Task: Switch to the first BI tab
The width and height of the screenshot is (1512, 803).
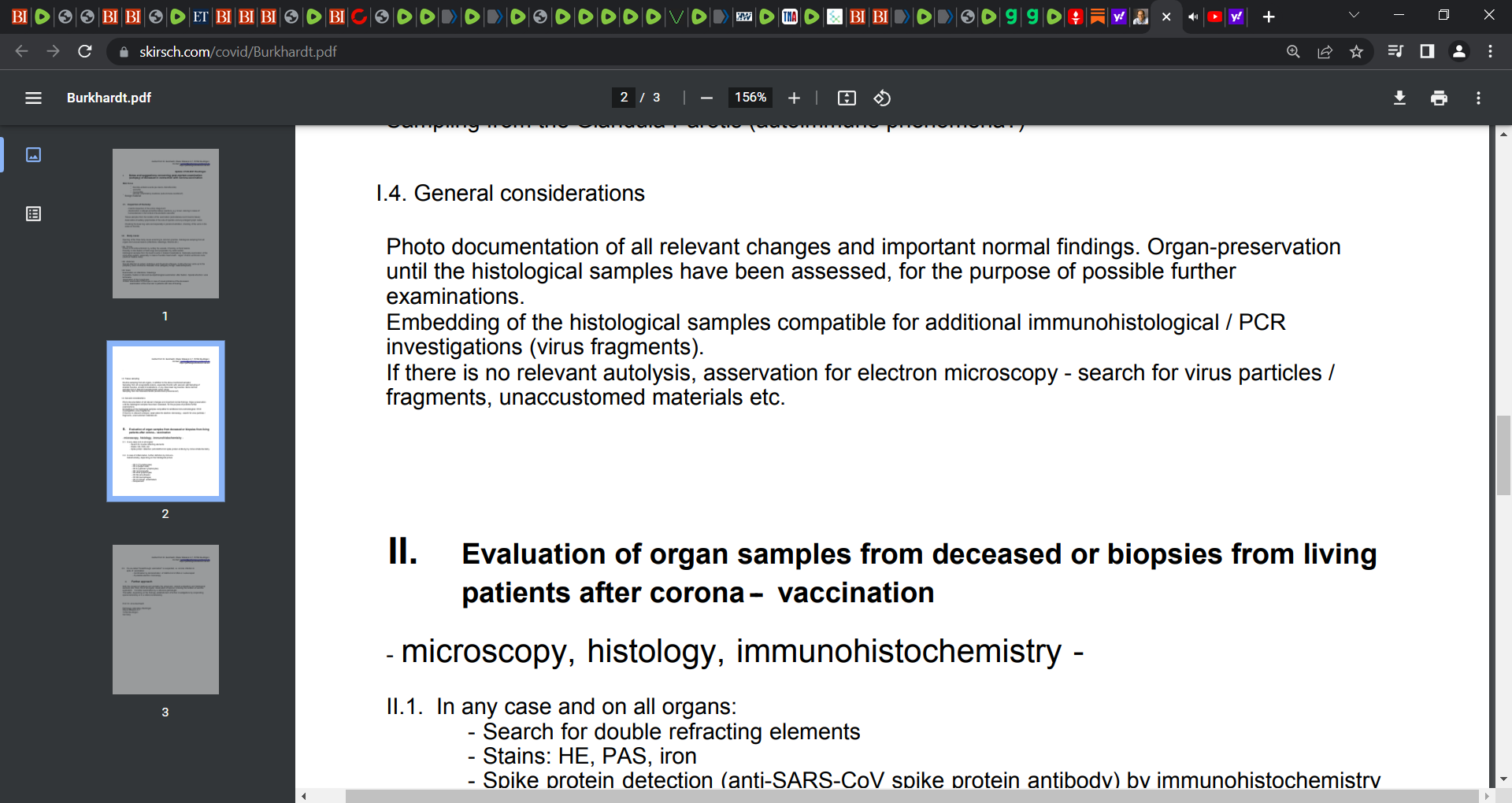Action: pos(20,17)
